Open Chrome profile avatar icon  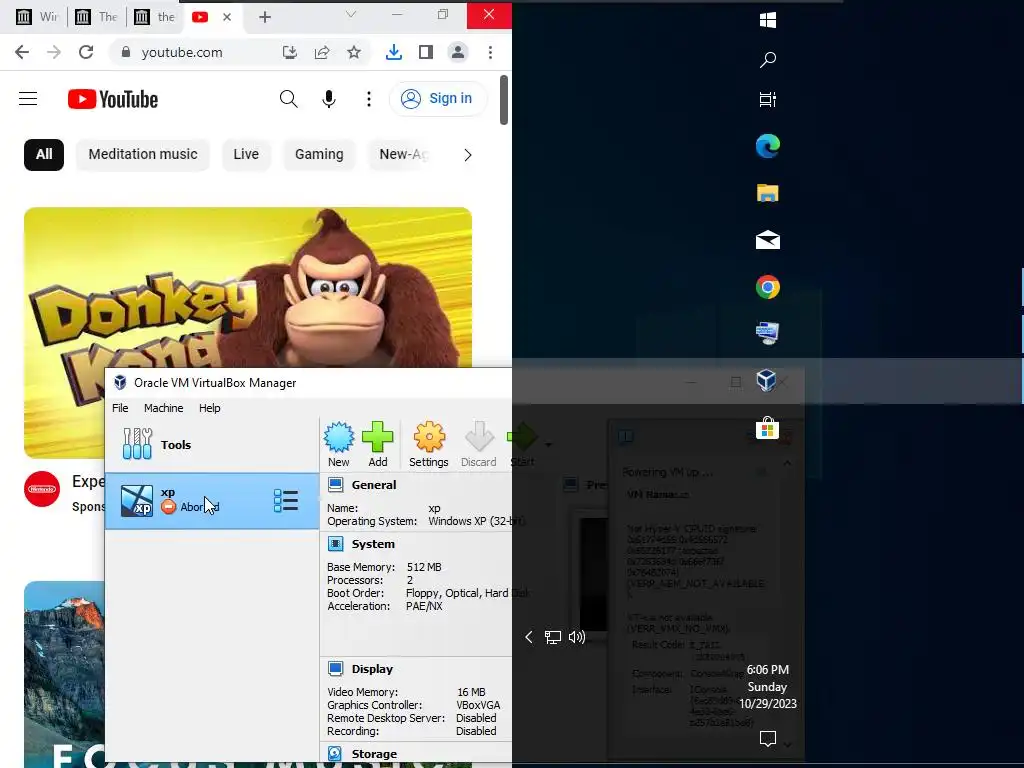[458, 52]
